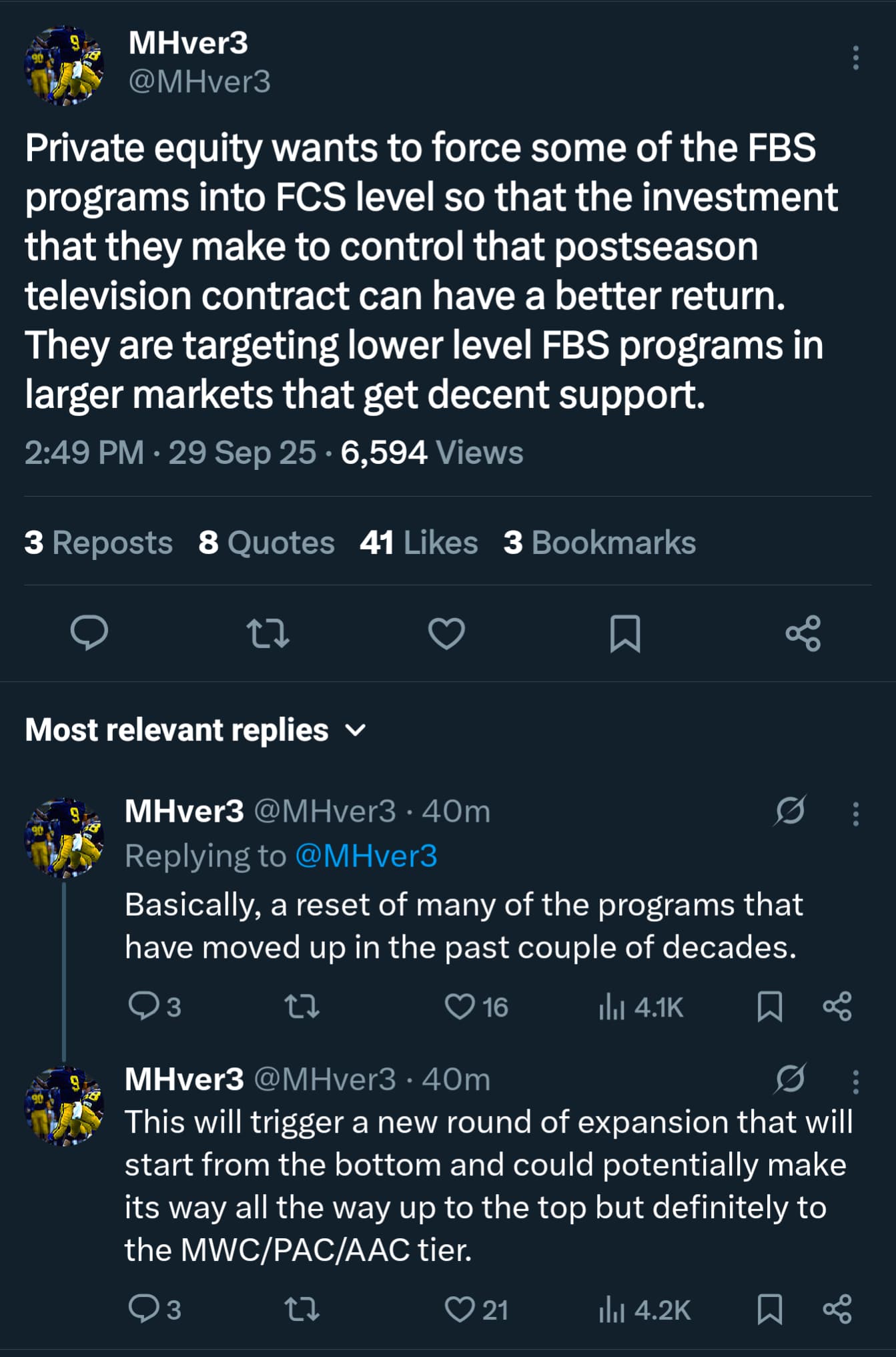Viewport: 896px width, 1357px height.
Task: Repost the 'Basically, a reset' reply
Action: pyautogui.click(x=302, y=1007)
